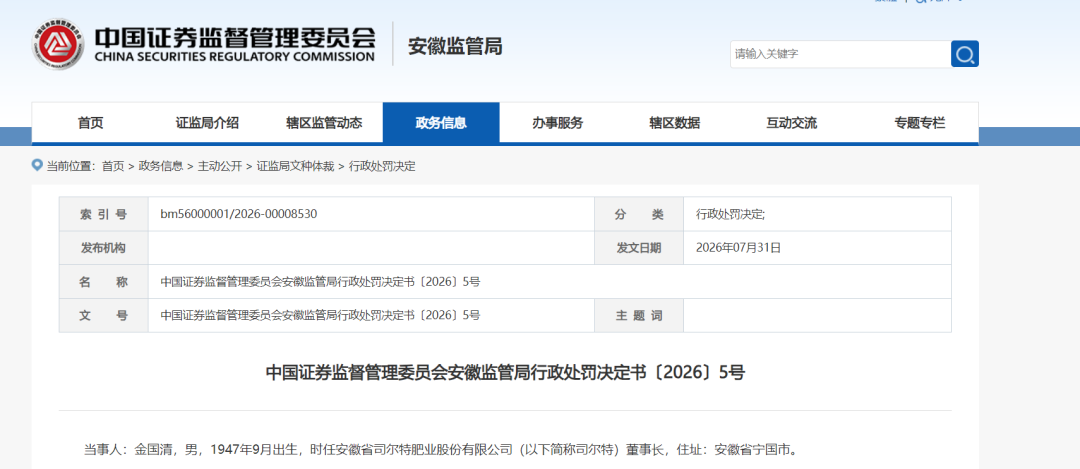Click the bold article heading 行政处罚决定书〔2026〕5号
The height and width of the screenshot is (469, 1080).
[506, 373]
